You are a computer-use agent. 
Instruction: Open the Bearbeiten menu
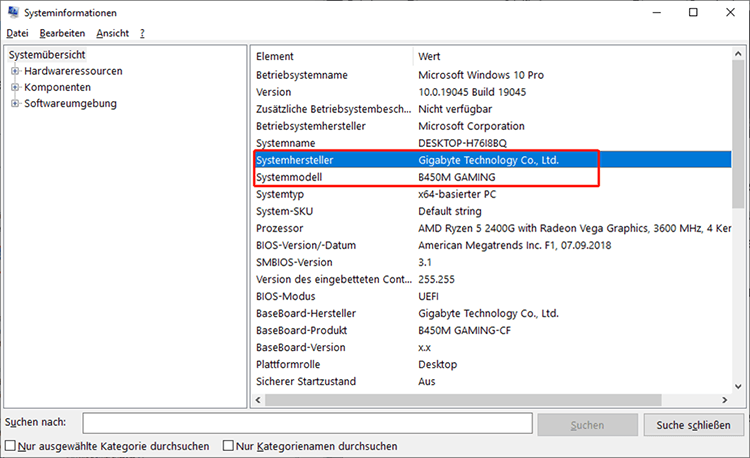(x=62, y=33)
